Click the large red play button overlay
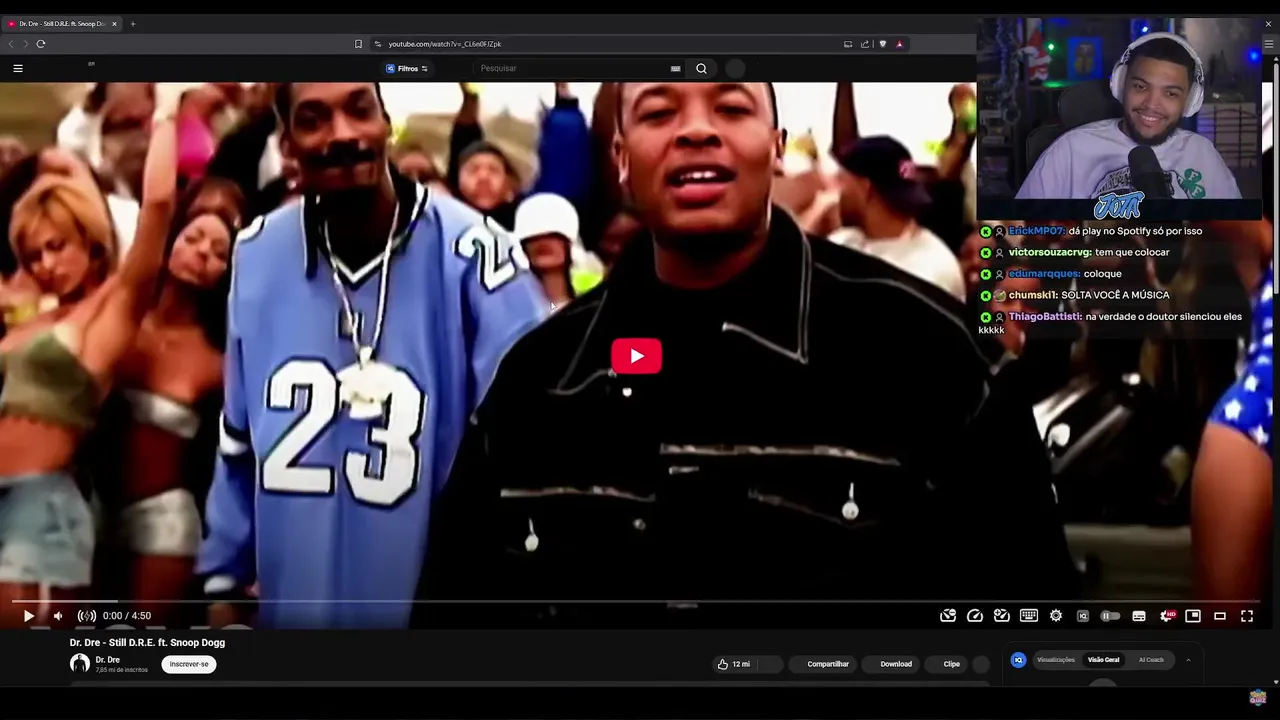1280x720 pixels. [x=636, y=356]
